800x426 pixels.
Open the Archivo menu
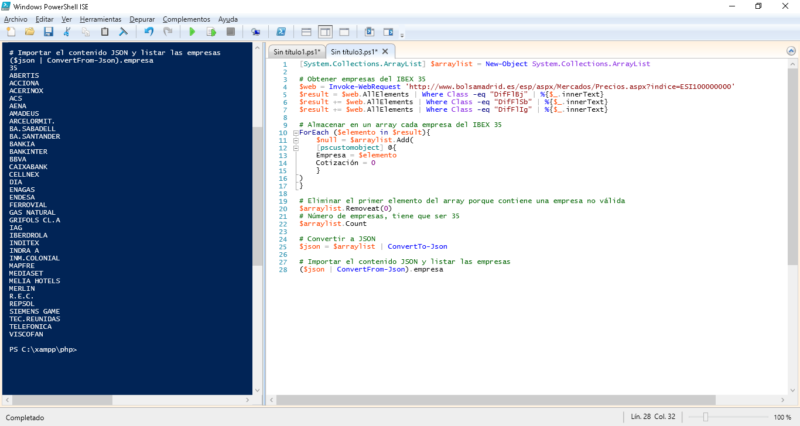pyautogui.click(x=15, y=19)
